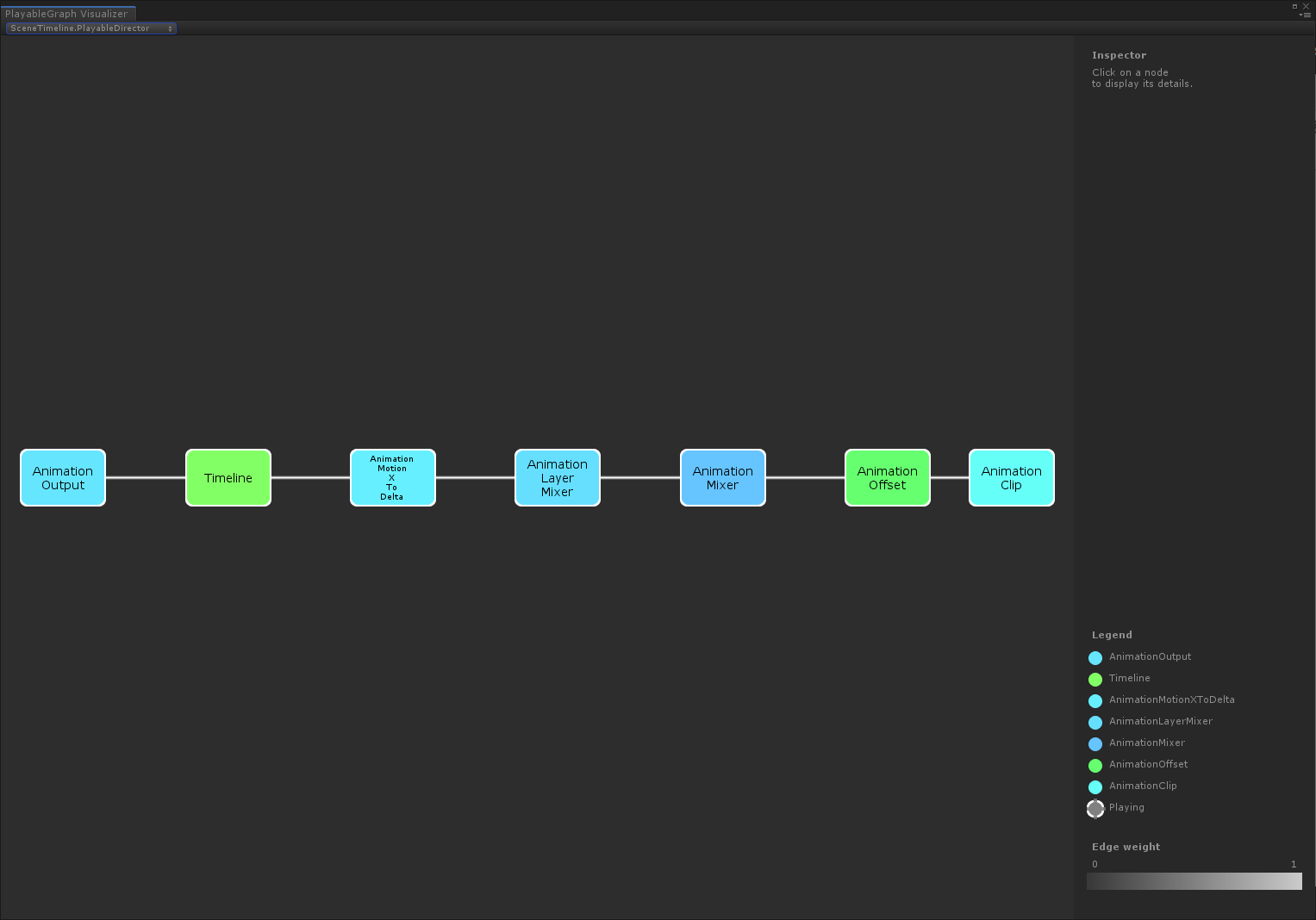Select the Animation Offset node
1316x920 pixels.
pyautogui.click(x=887, y=477)
